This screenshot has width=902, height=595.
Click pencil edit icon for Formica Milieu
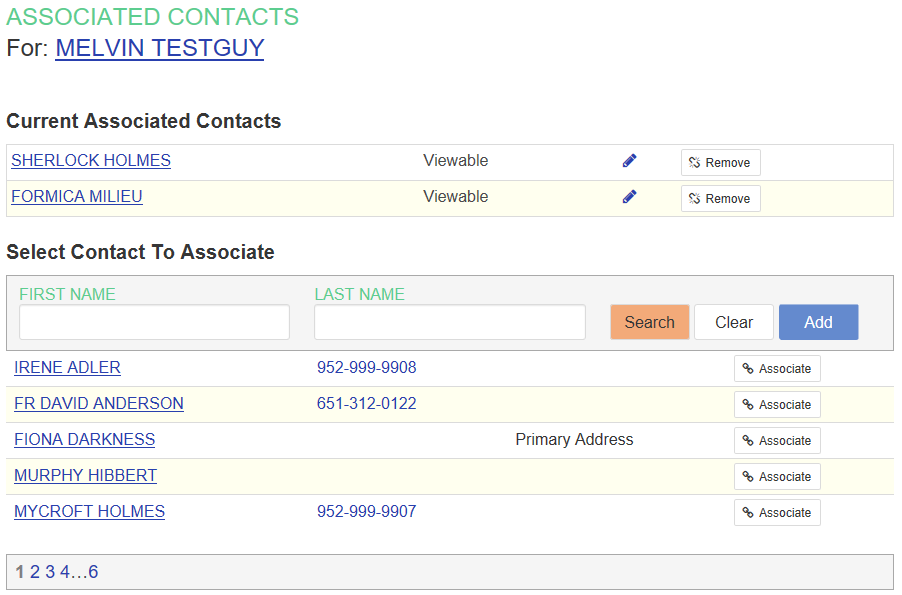(x=629, y=197)
